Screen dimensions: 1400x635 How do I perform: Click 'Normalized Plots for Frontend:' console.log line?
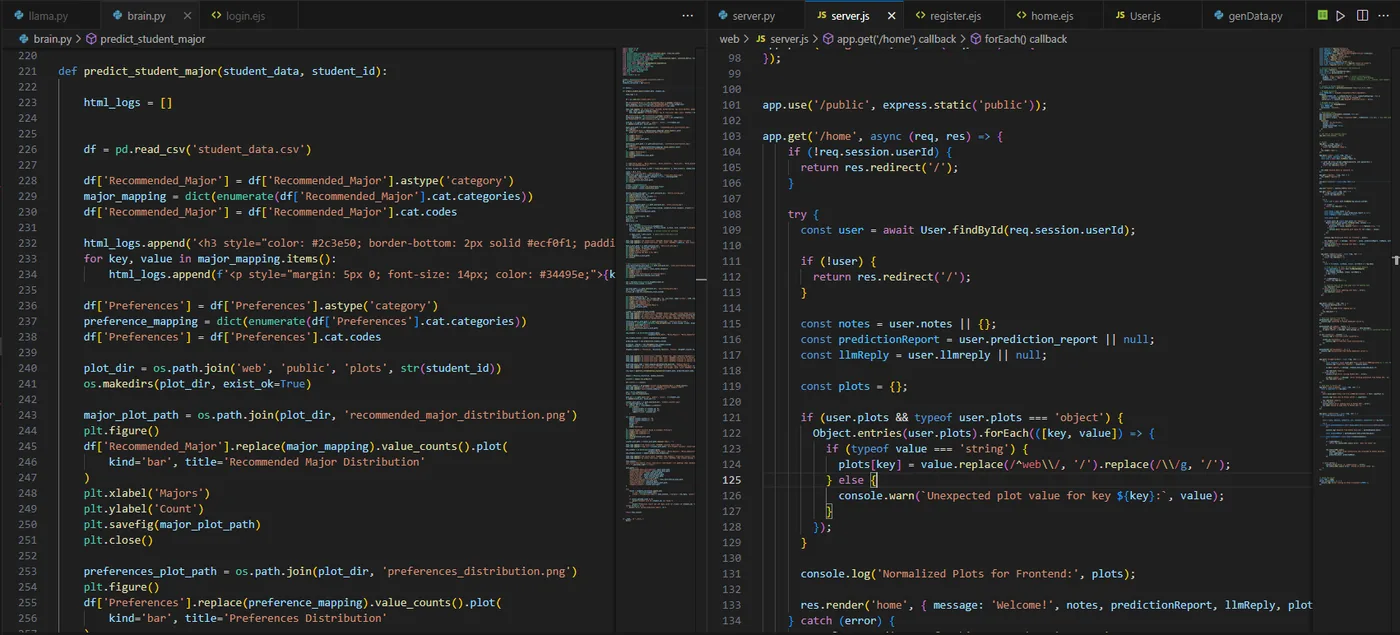pyautogui.click(x=968, y=574)
